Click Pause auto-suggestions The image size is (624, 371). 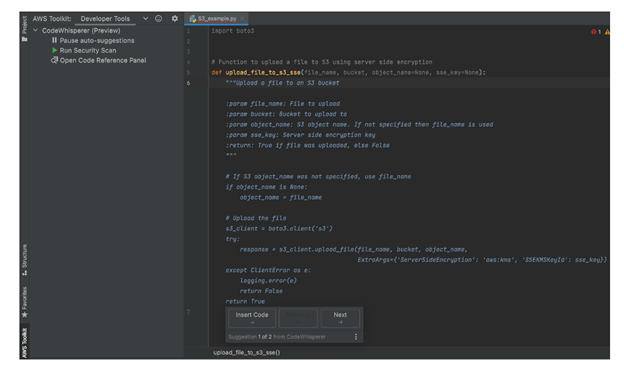(x=97, y=41)
